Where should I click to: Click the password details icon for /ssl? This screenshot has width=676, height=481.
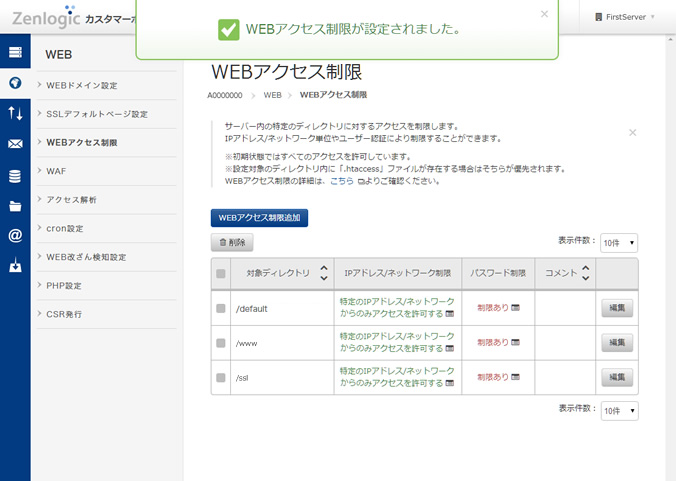[515, 377]
